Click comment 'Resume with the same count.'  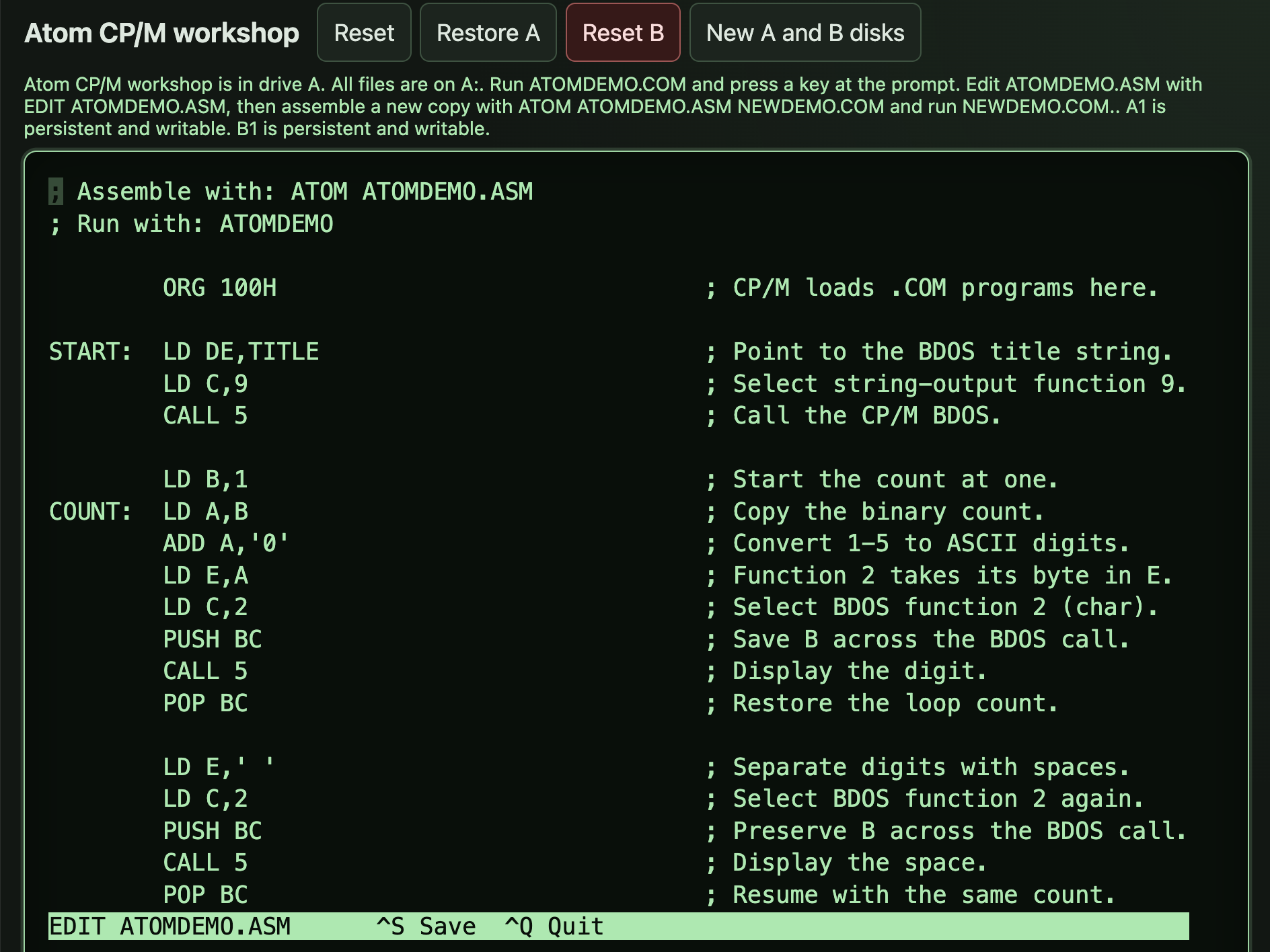pyautogui.click(x=924, y=895)
